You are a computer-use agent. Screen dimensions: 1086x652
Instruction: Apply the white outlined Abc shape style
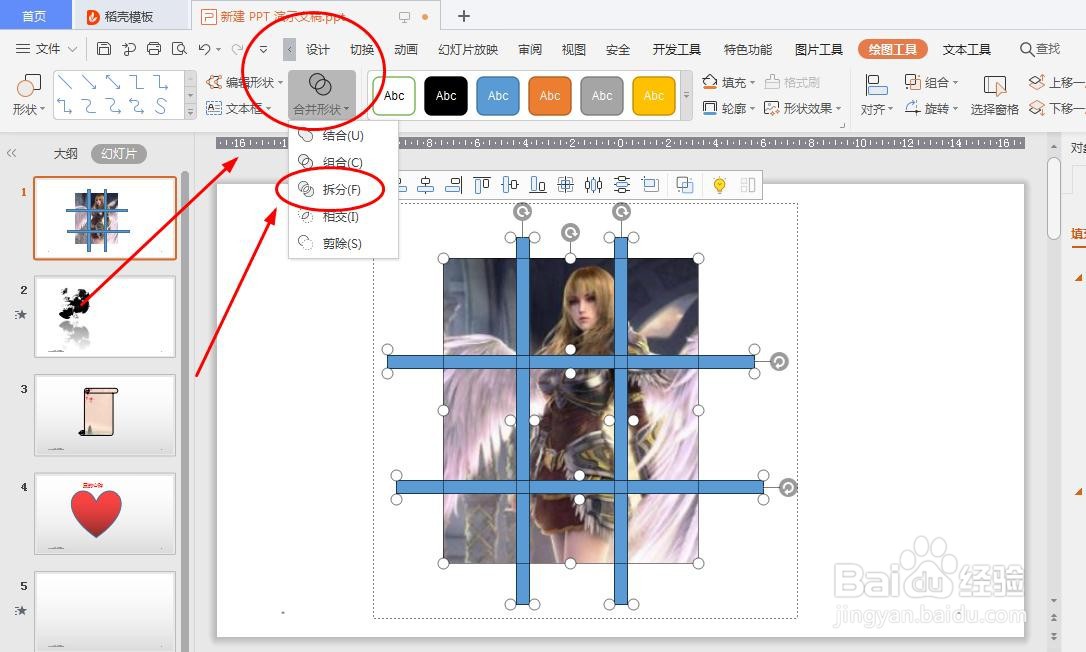click(x=393, y=95)
